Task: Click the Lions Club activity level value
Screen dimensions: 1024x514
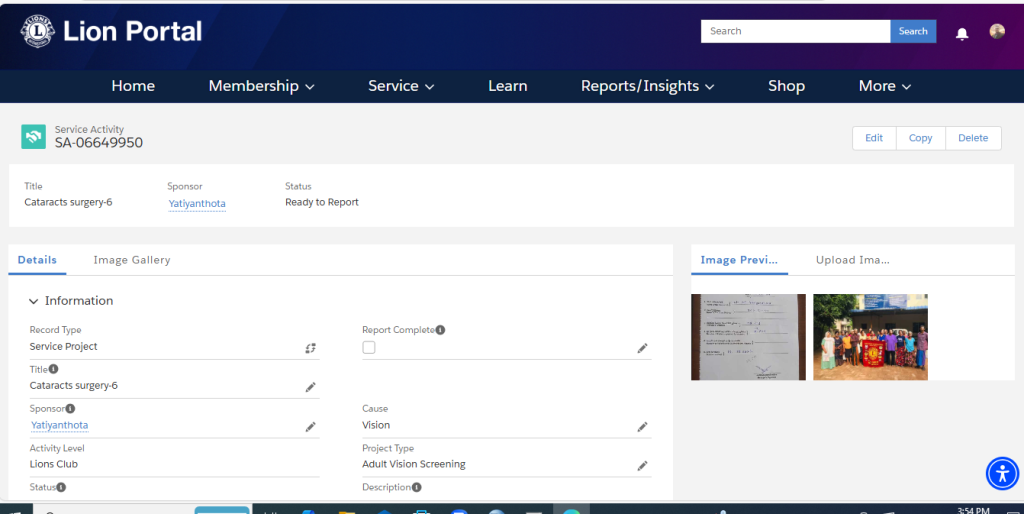Action: (54, 464)
